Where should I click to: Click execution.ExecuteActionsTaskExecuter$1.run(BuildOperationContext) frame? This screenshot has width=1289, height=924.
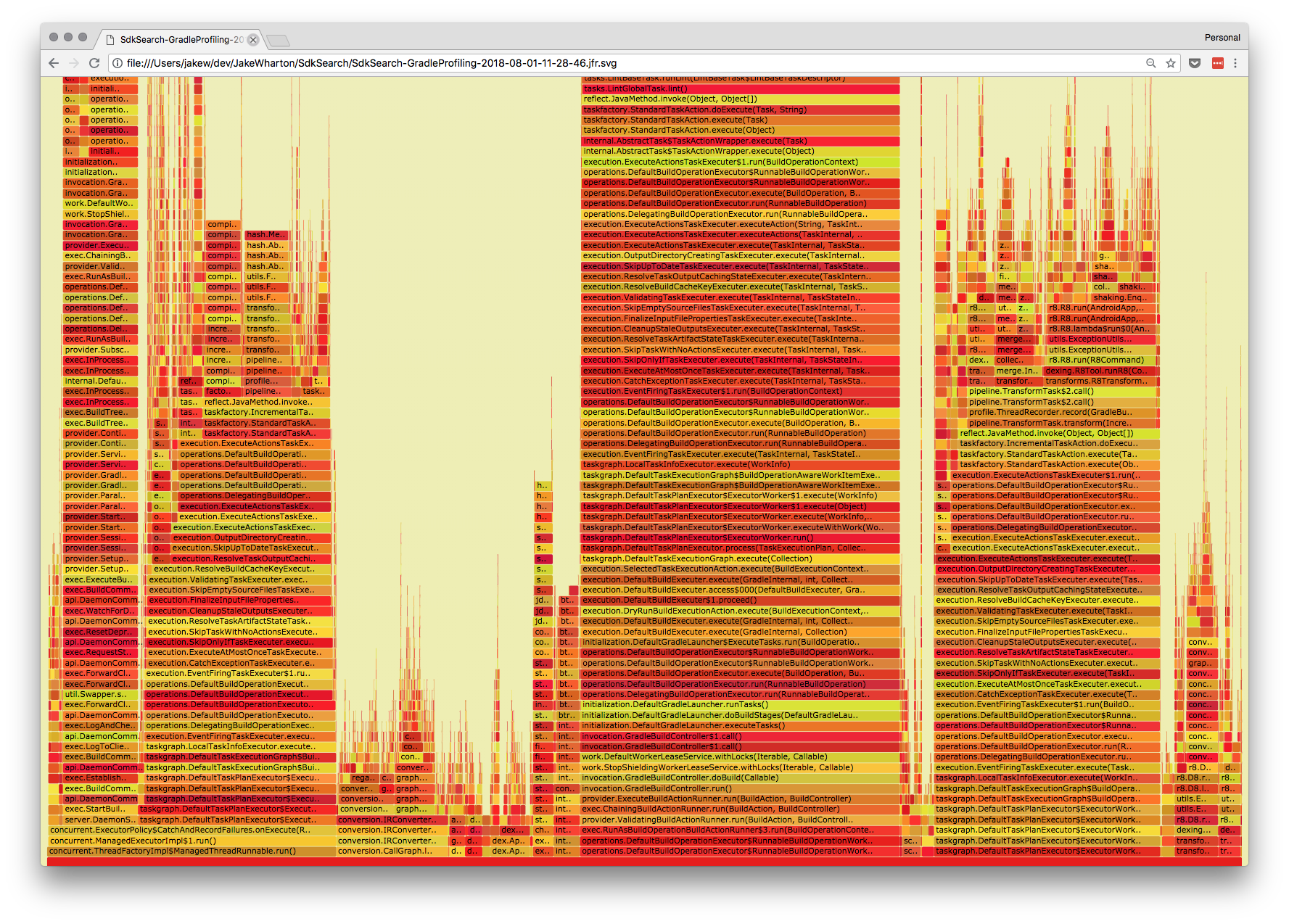click(x=741, y=162)
